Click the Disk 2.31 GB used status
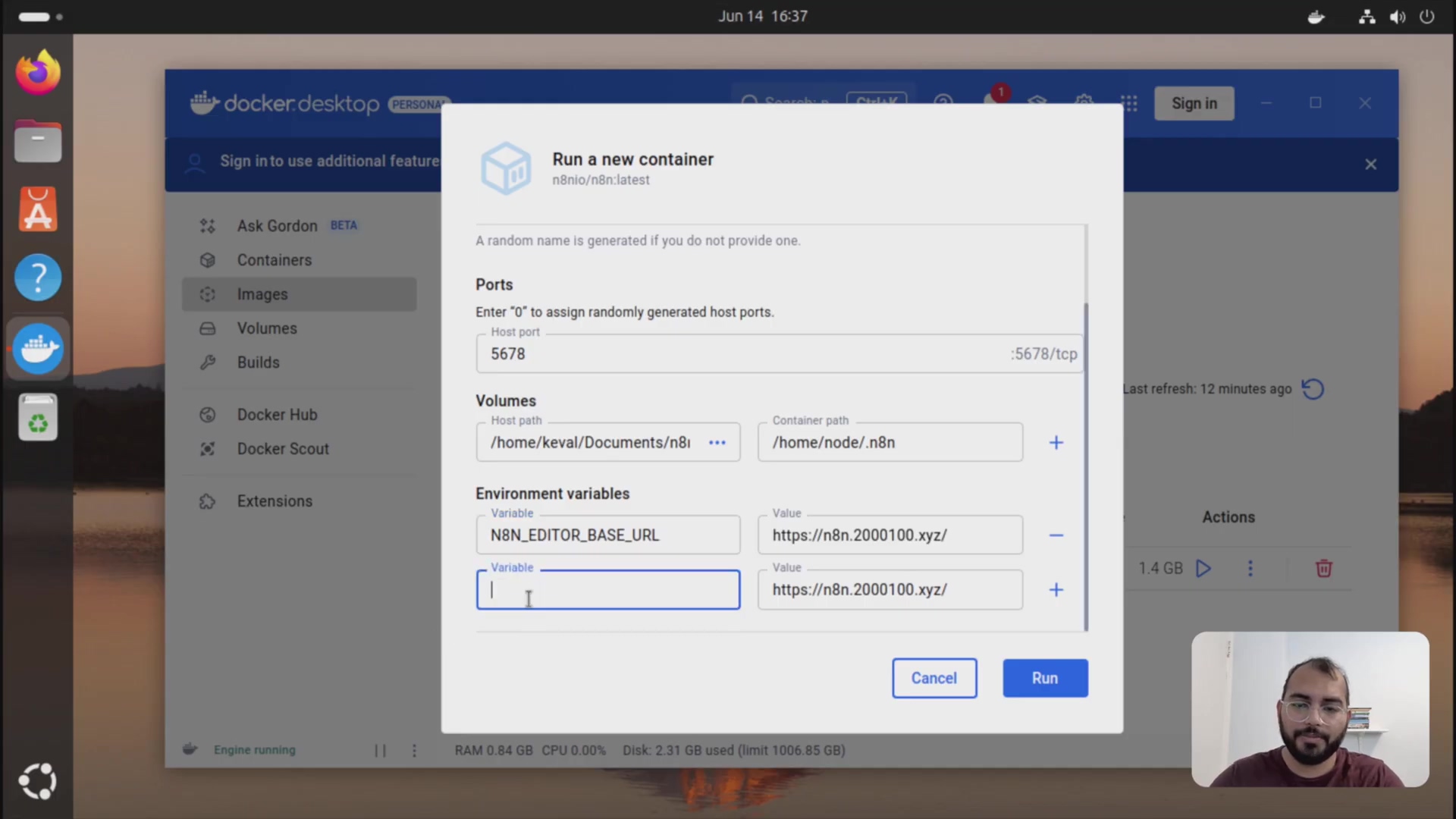The height and width of the screenshot is (819, 1456). pos(734,750)
